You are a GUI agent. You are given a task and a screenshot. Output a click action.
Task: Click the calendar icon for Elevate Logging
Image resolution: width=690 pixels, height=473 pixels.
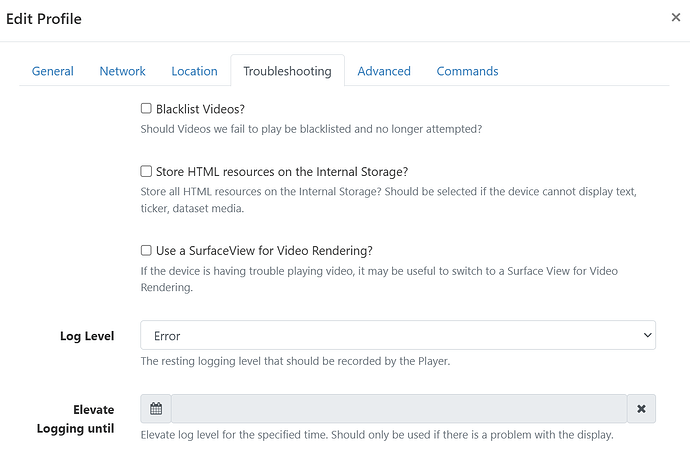155,409
